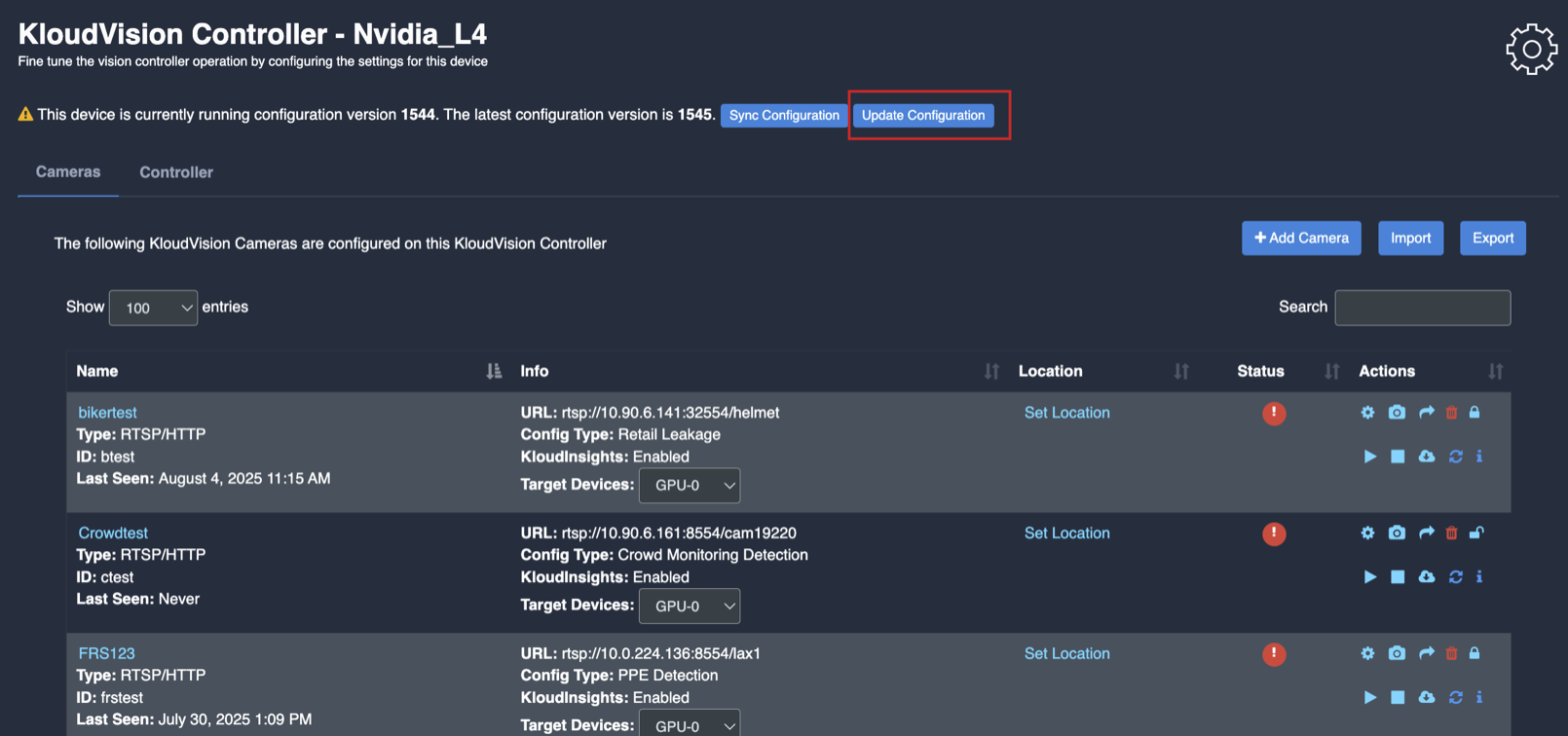Click the red status alert for bikertest
1568x736 pixels.
click(1274, 414)
